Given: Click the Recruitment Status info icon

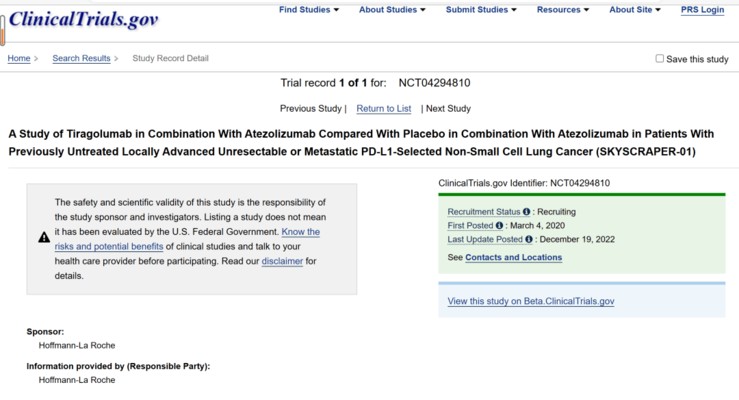Looking at the screenshot, I should point(527,212).
